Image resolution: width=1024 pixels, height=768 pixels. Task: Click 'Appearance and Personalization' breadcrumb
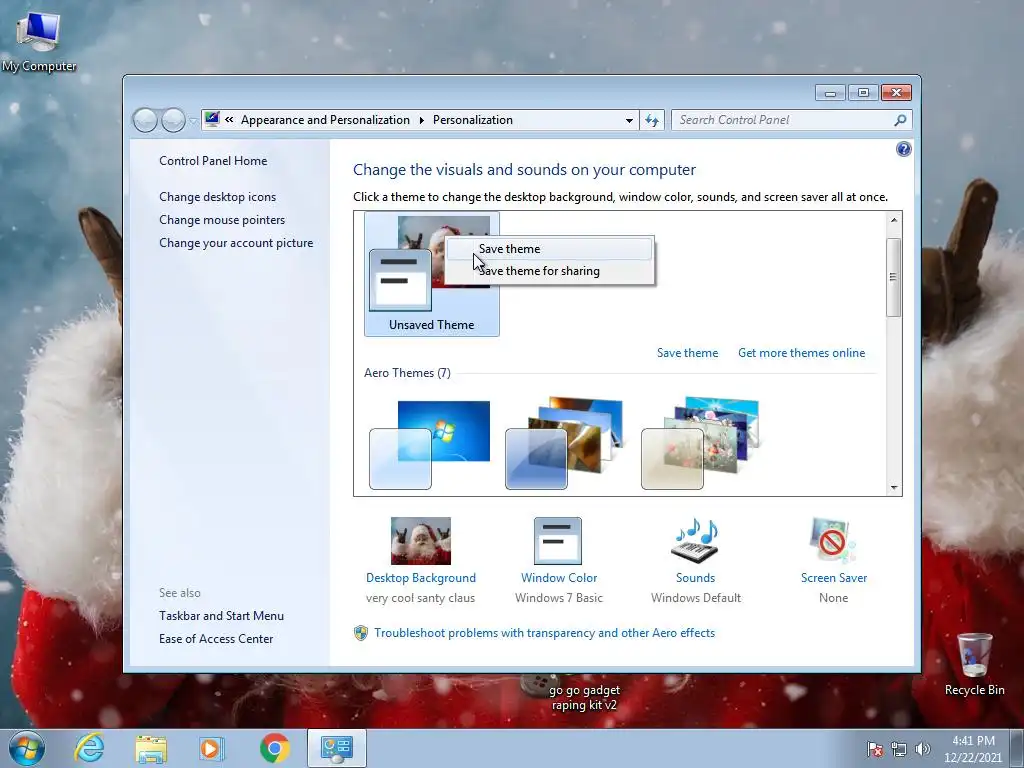tap(325, 120)
